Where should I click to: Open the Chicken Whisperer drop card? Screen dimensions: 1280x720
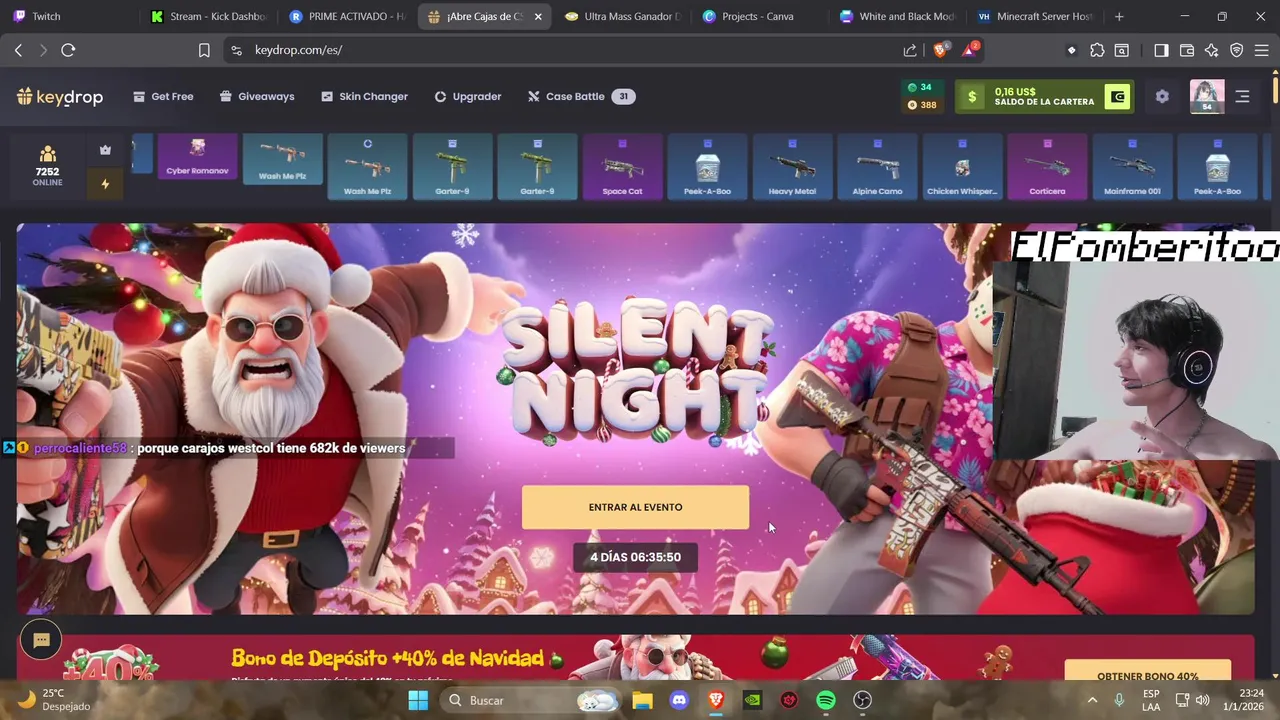point(962,167)
